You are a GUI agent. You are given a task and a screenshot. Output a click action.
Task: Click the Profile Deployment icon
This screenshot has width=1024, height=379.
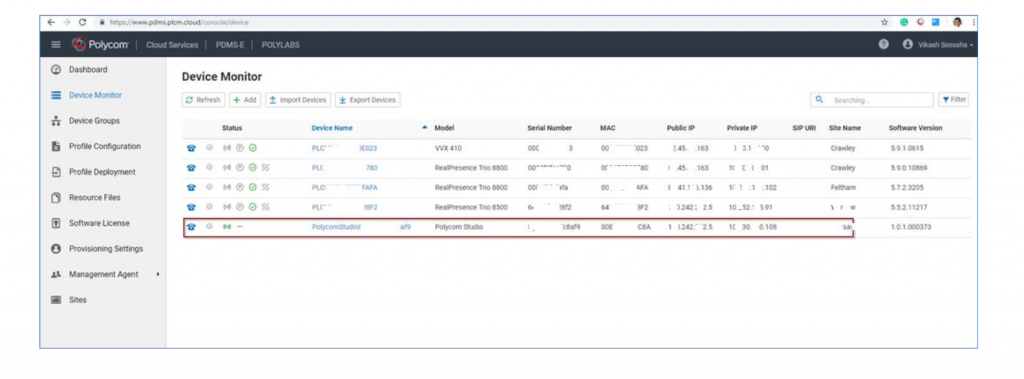click(x=56, y=172)
